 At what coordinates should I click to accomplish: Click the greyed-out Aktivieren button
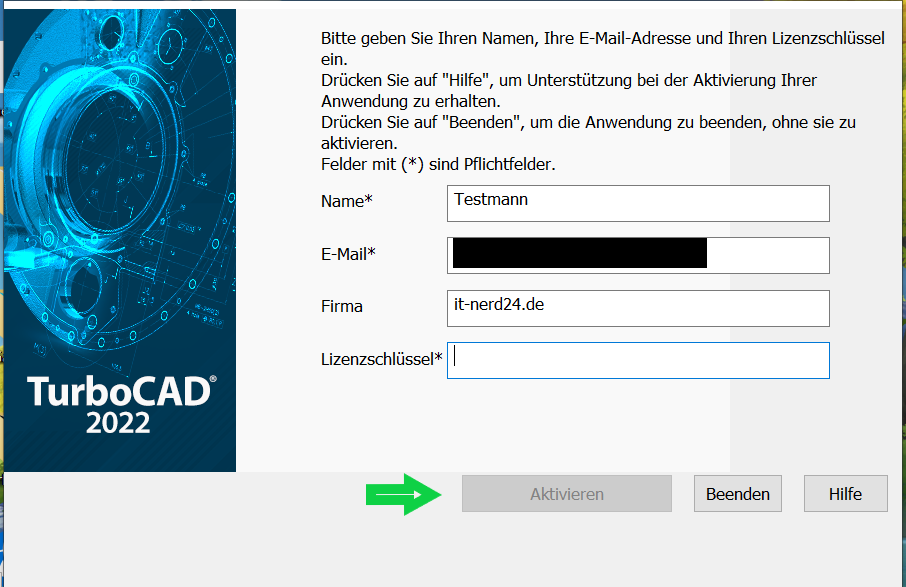coord(567,493)
